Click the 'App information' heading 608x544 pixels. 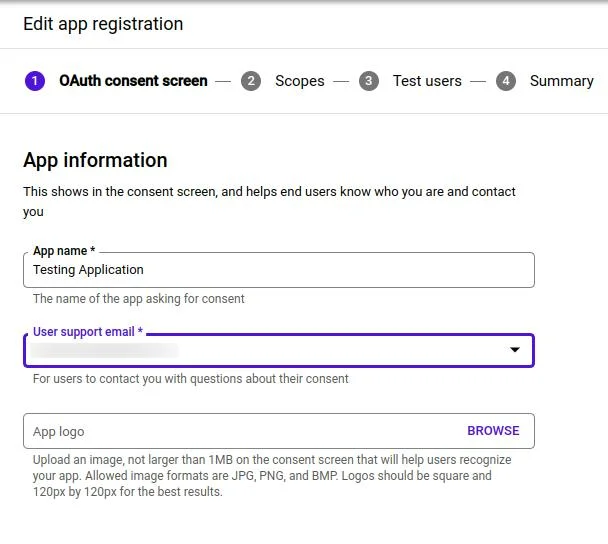coord(95,161)
